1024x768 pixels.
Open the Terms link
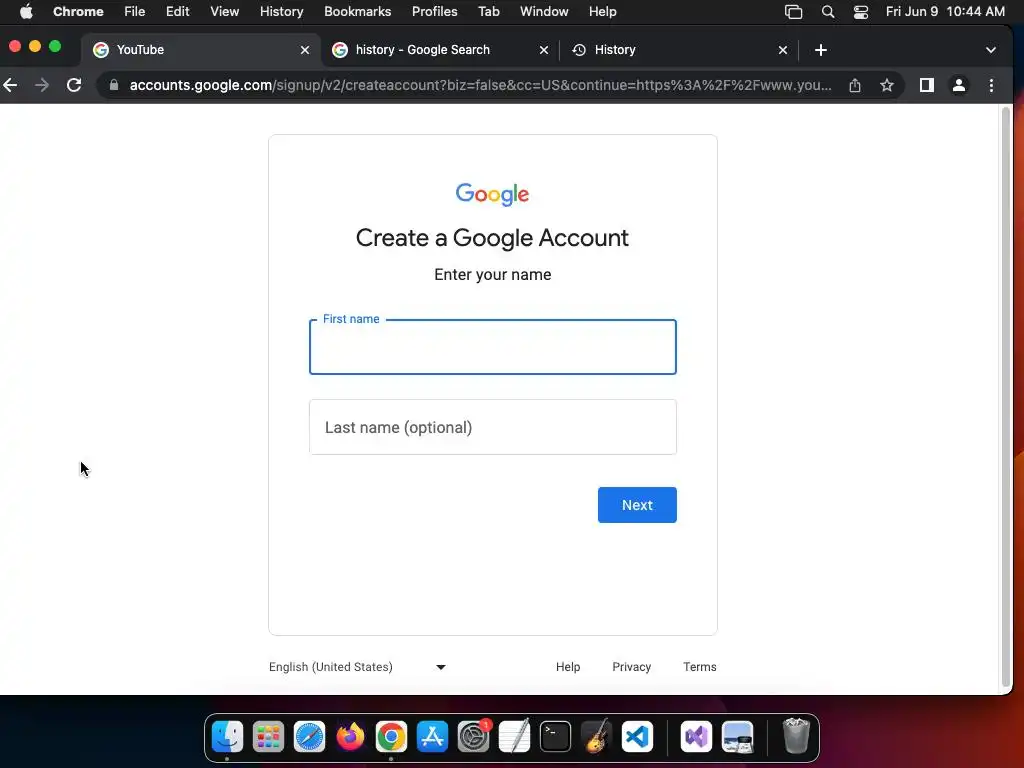coord(699,667)
